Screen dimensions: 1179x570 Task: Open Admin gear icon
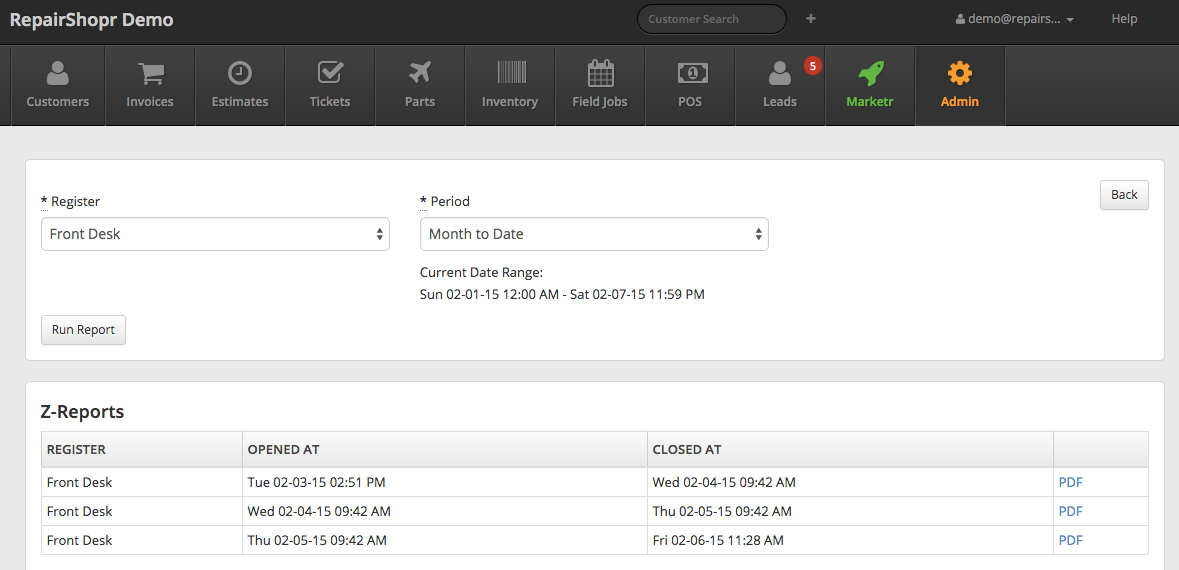point(960,74)
